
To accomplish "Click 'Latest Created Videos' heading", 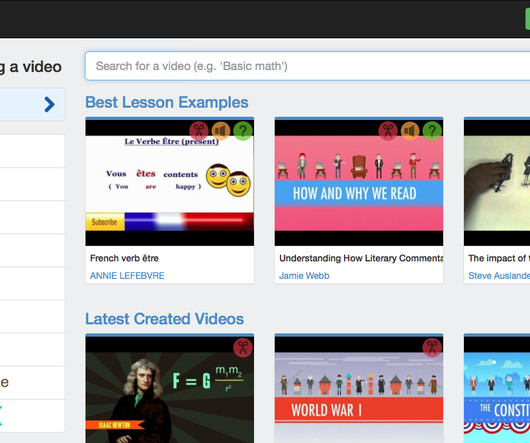I will pos(165,319).
